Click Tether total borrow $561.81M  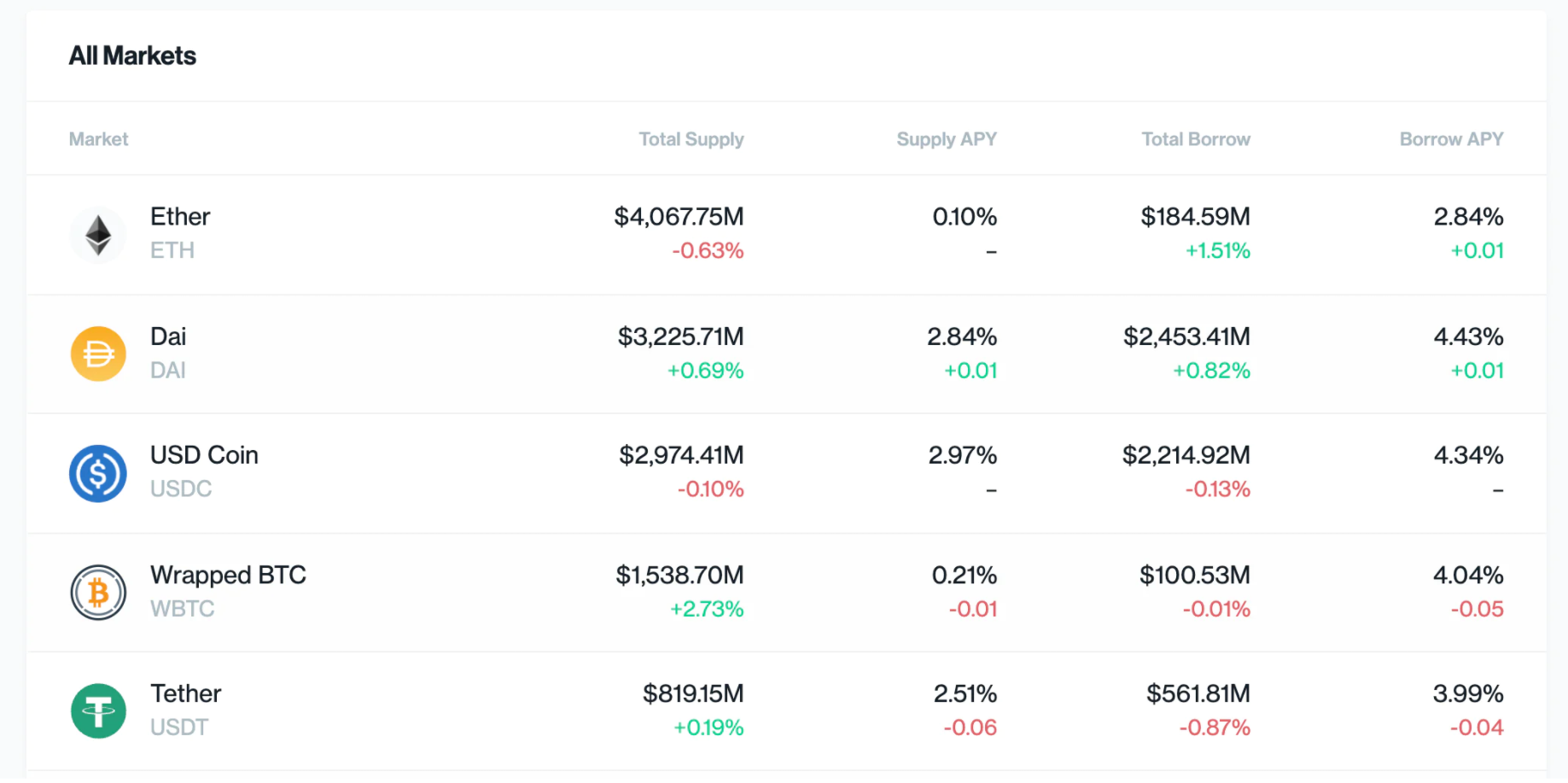coord(1198,693)
